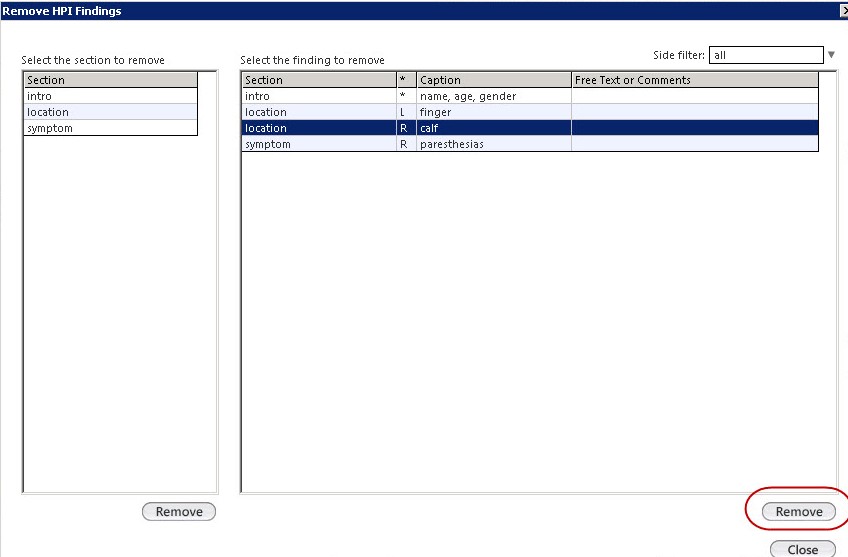The image size is (848, 557).
Task: Select 'symptom' in the section list
Action: tap(111, 128)
